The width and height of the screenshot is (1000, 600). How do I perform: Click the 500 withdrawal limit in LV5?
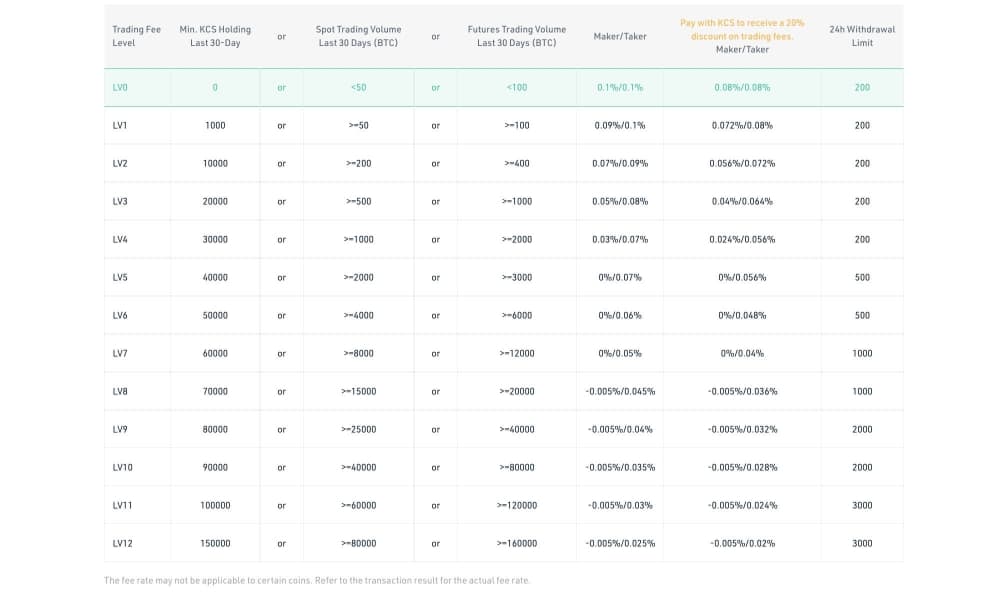click(862, 277)
